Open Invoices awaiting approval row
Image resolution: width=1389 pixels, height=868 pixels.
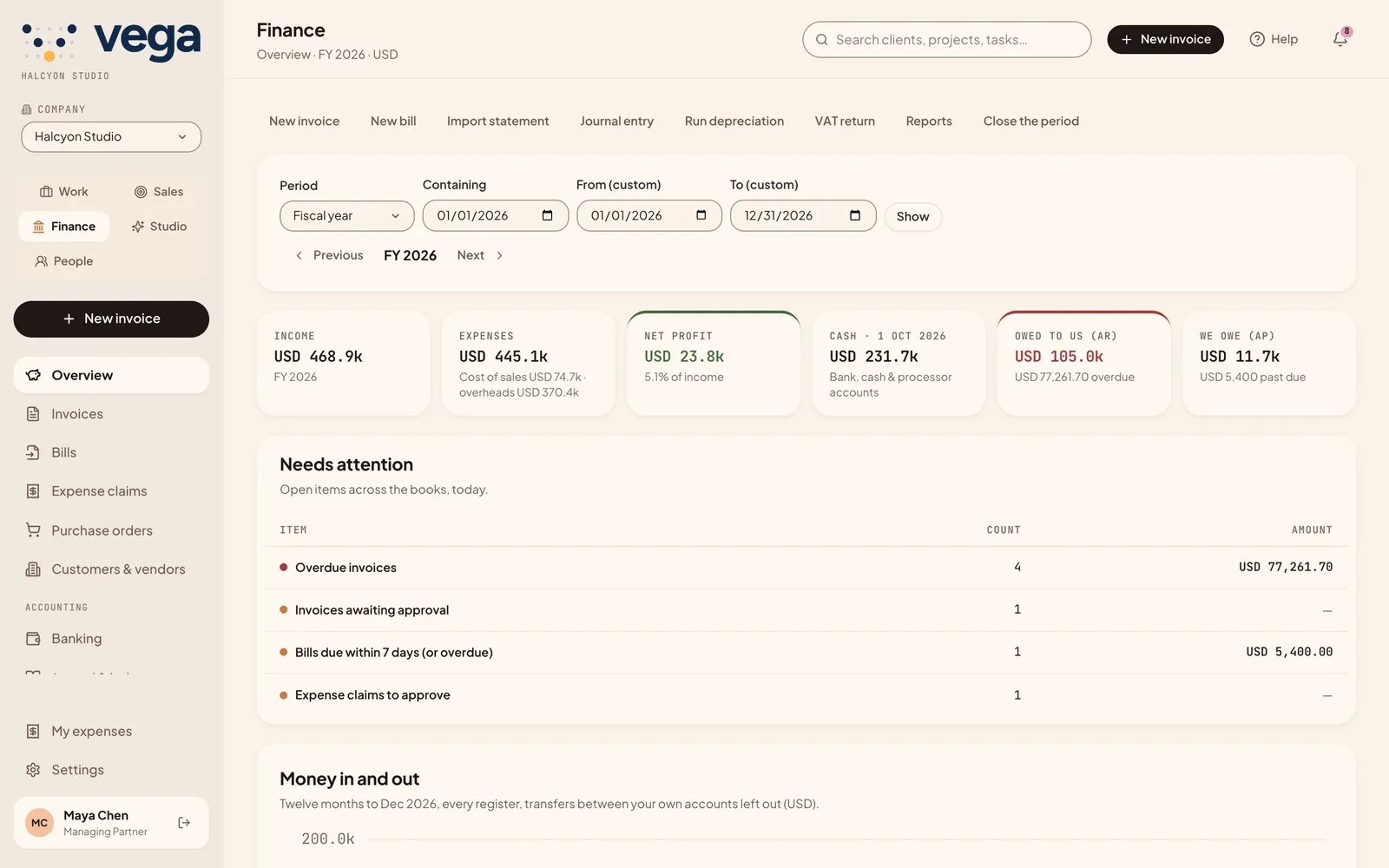tap(806, 610)
